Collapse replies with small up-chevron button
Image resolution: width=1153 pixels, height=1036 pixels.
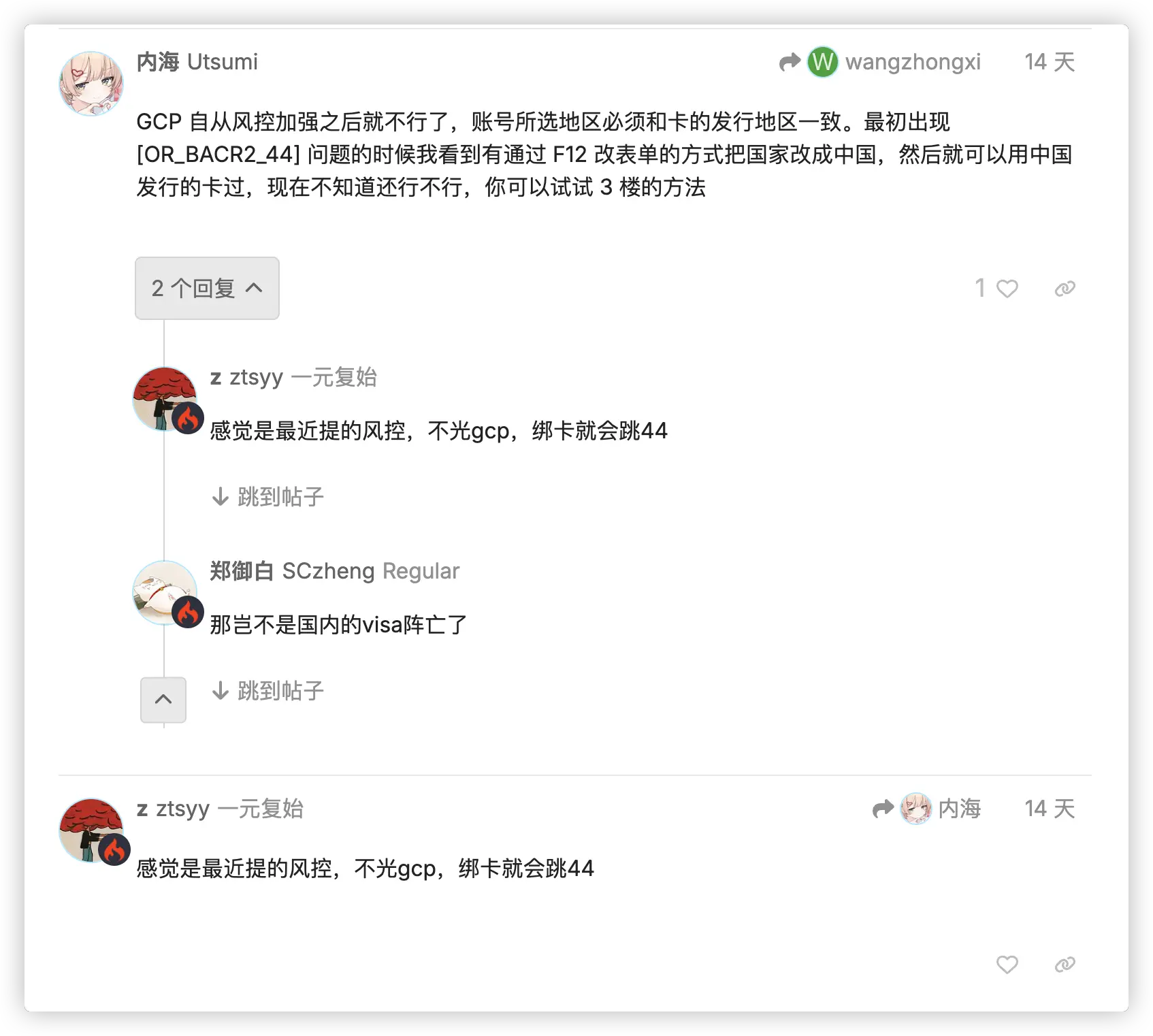163,700
